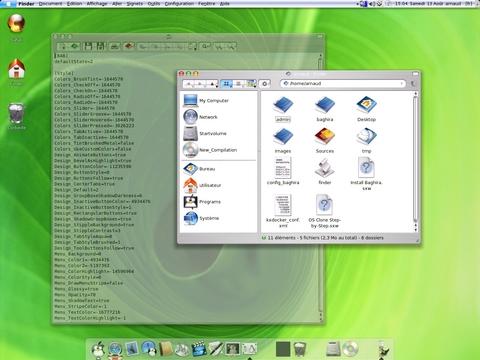
Task: Click the gear configuration button in file manager toolbar
Action: pos(265,84)
